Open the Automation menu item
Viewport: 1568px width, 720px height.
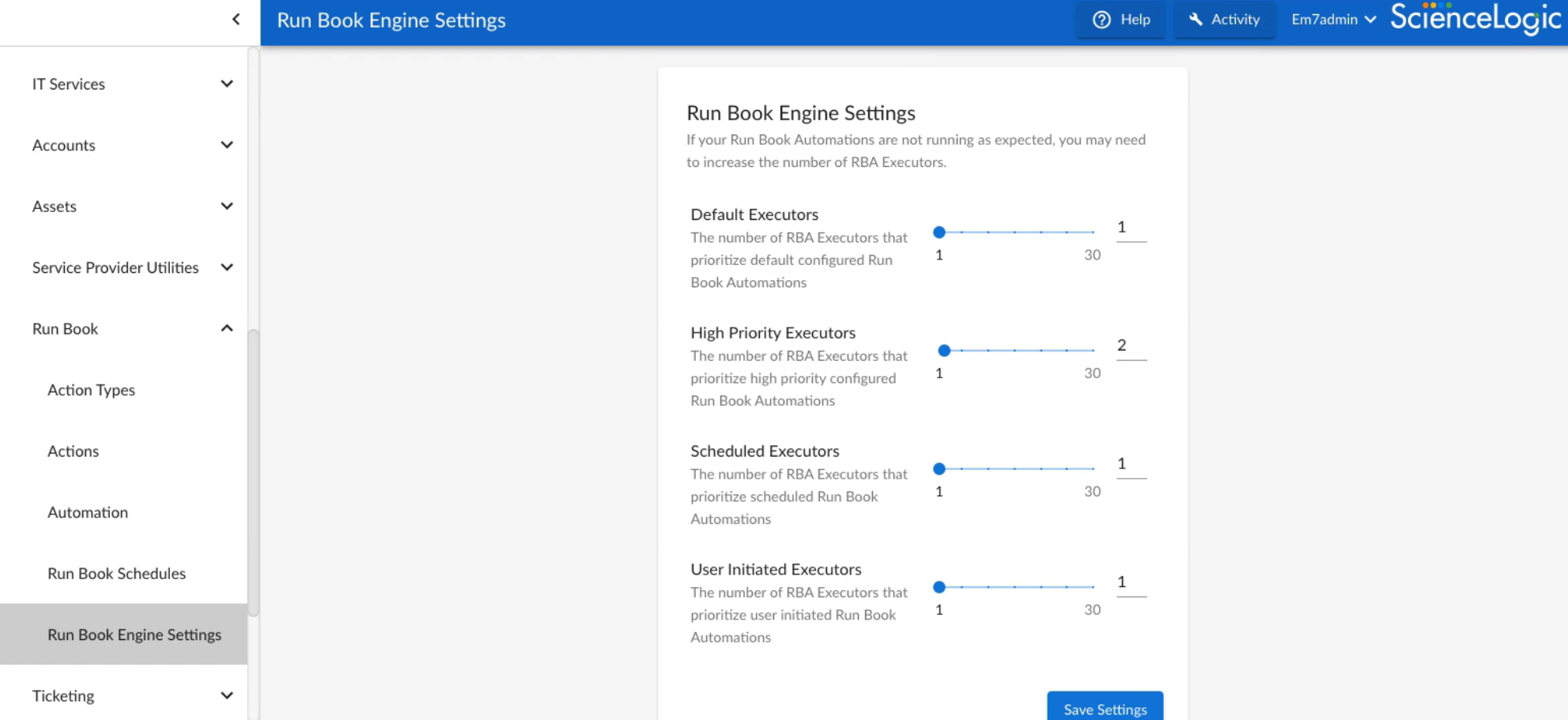click(x=88, y=513)
